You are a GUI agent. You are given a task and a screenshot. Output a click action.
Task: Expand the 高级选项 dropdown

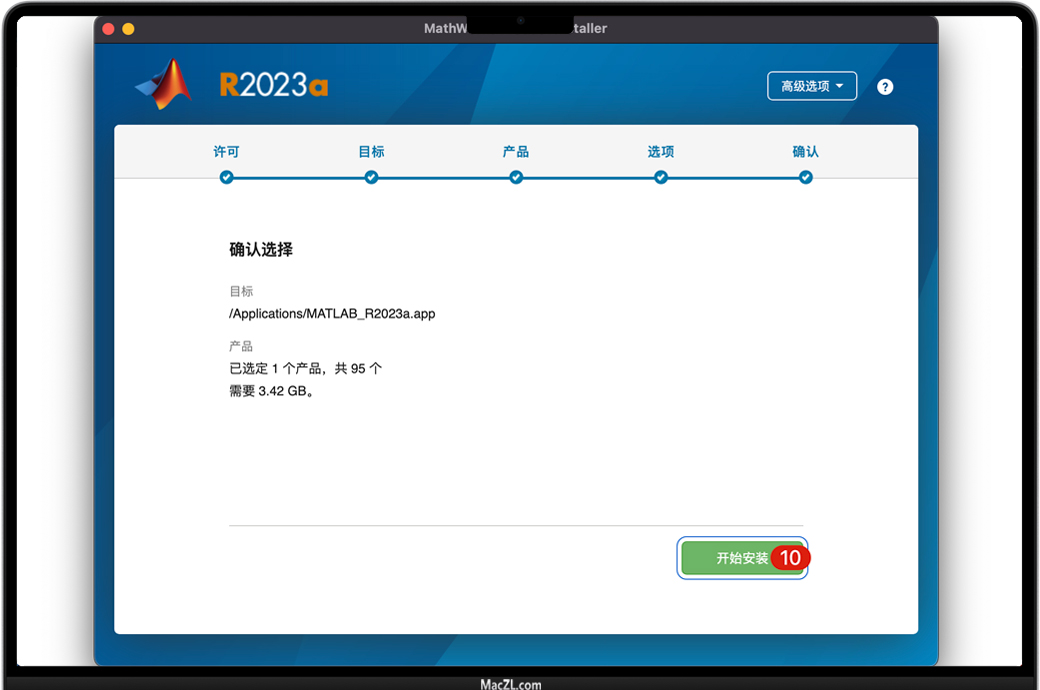pyautogui.click(x=812, y=86)
